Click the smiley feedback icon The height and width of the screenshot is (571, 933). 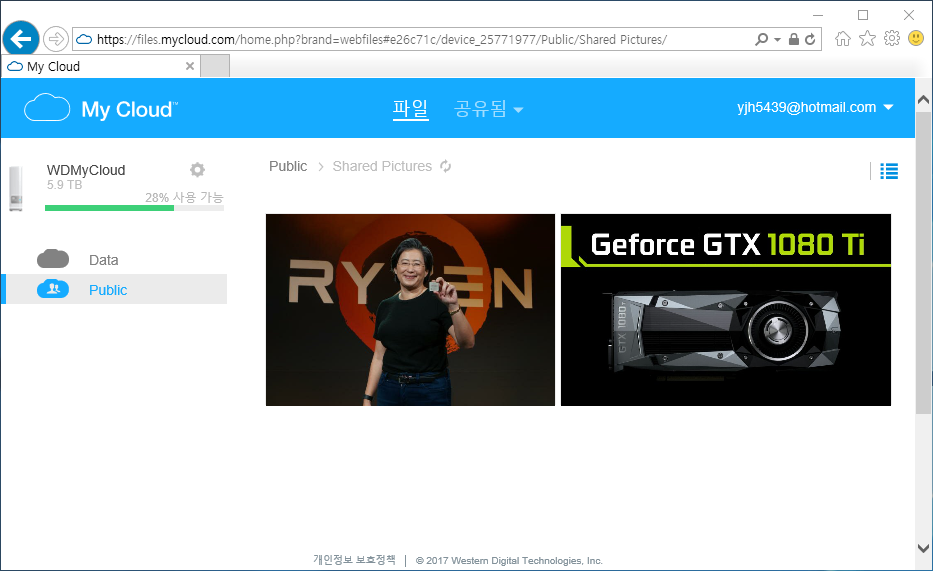pos(916,39)
